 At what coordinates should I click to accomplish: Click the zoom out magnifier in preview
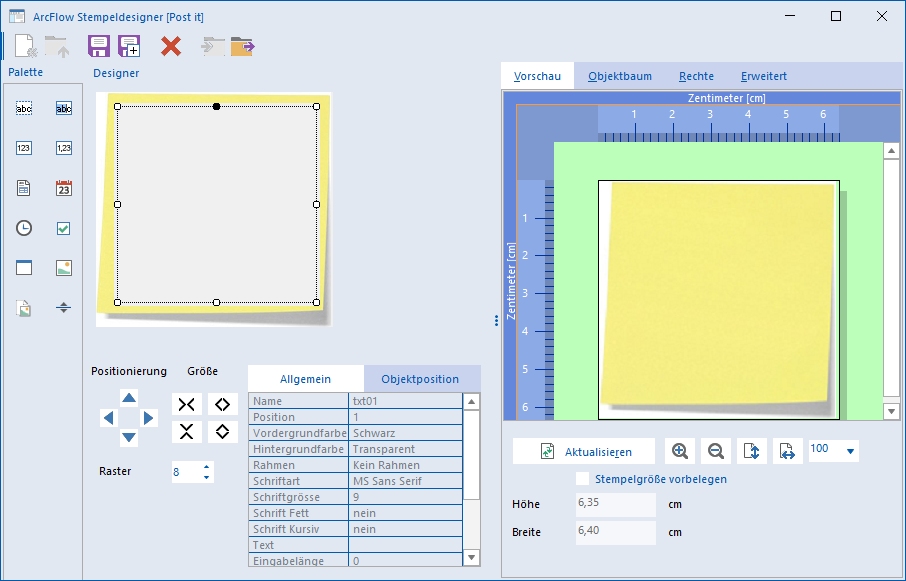[x=716, y=451]
